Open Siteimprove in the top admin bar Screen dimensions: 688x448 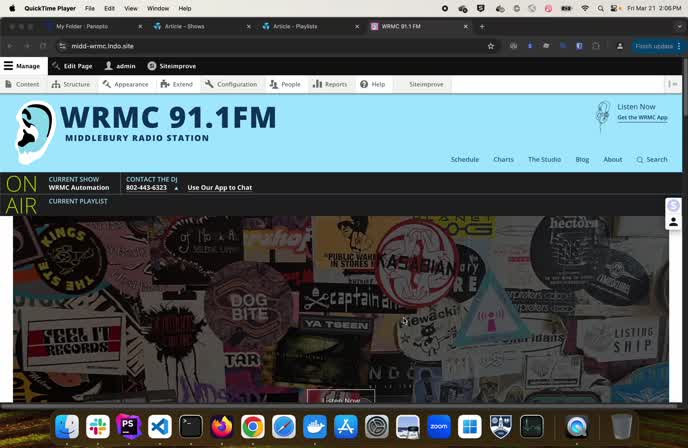pos(172,66)
